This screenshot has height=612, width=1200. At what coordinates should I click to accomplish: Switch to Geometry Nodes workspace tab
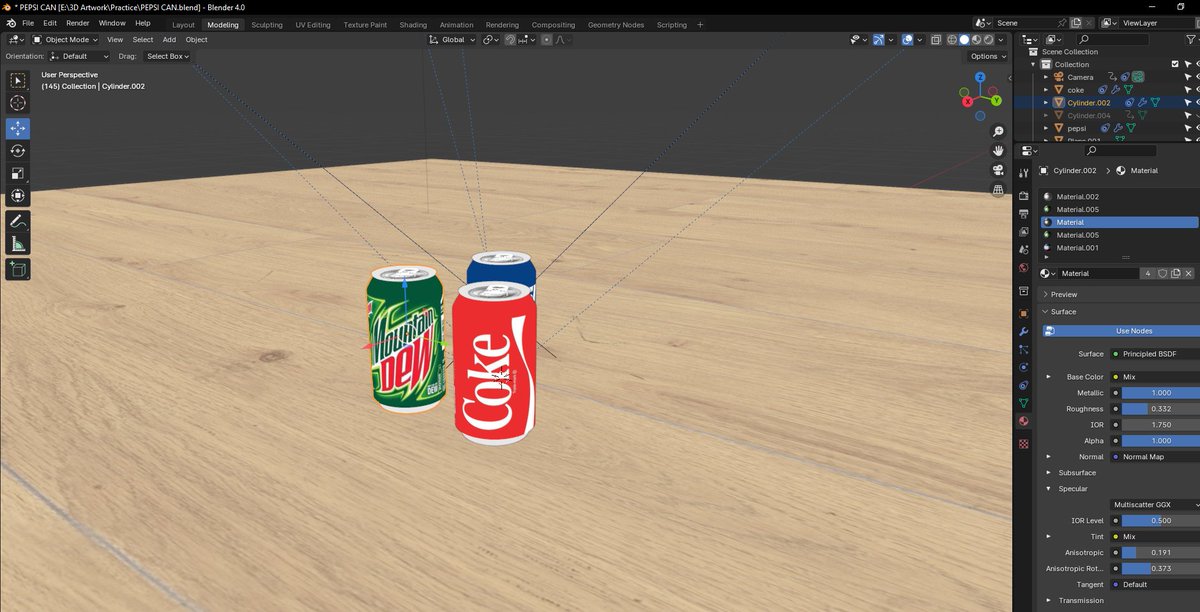click(x=616, y=25)
